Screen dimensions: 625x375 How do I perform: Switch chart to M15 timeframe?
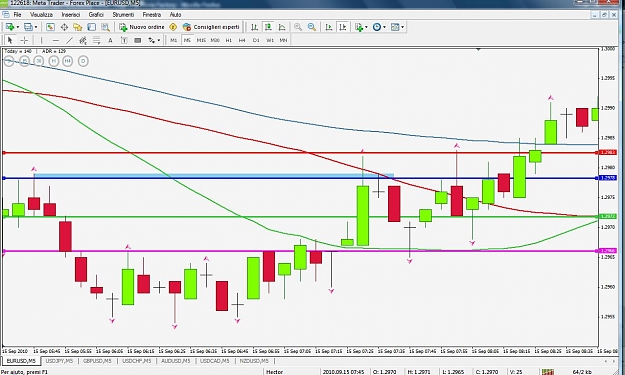coord(201,40)
